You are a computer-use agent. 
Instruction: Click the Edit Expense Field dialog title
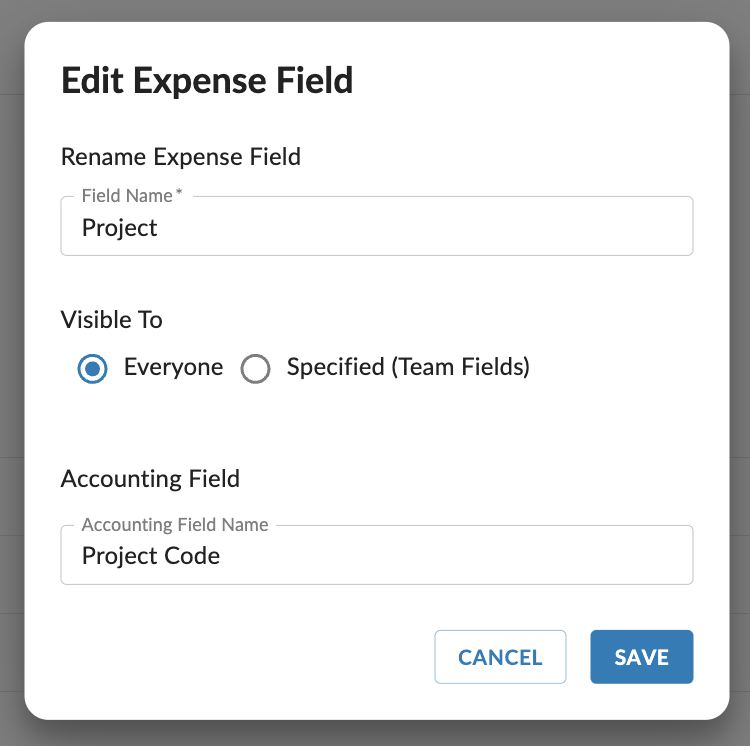click(207, 80)
